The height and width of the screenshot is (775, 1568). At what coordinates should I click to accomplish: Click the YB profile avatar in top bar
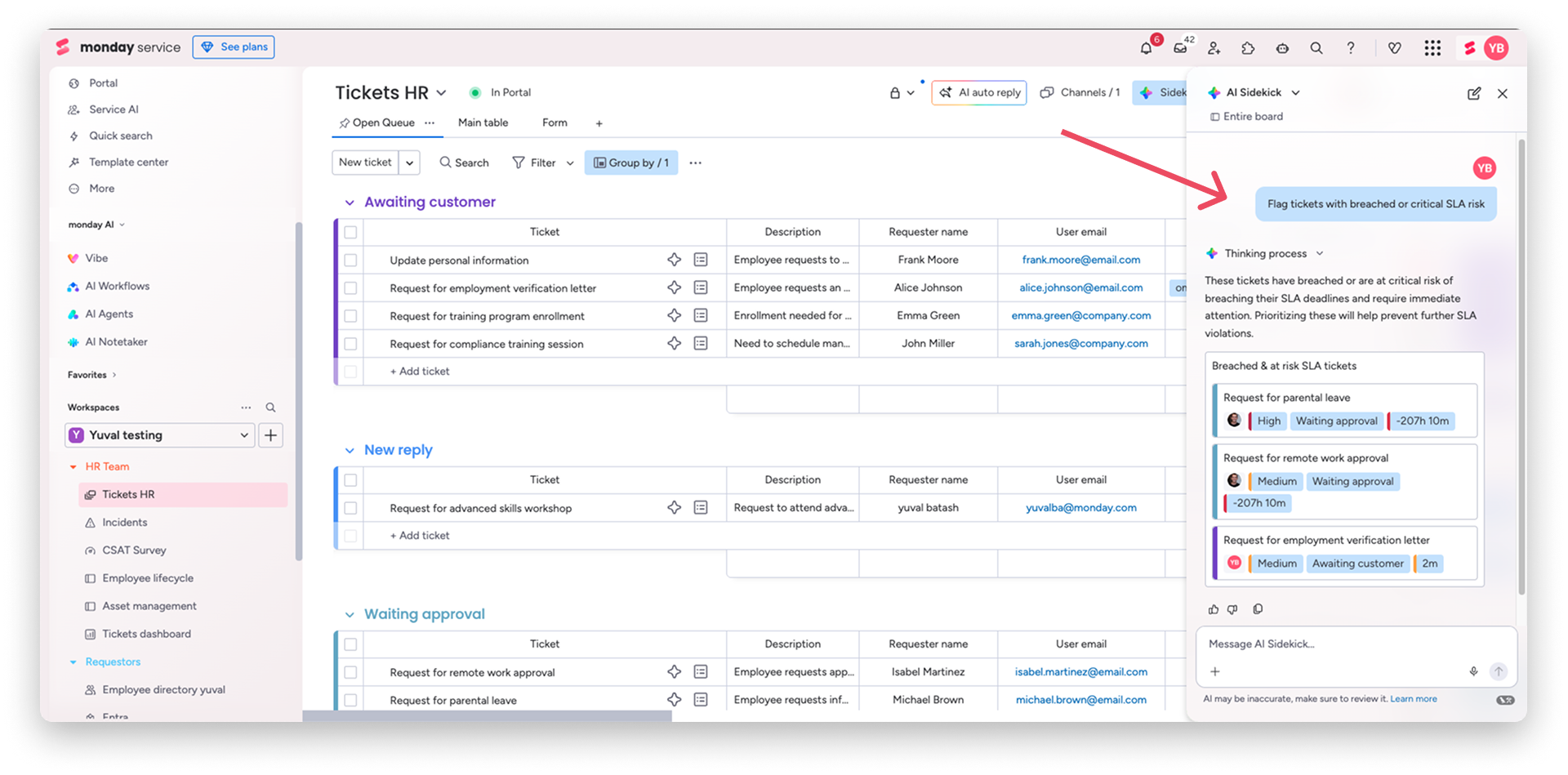[x=1496, y=48]
